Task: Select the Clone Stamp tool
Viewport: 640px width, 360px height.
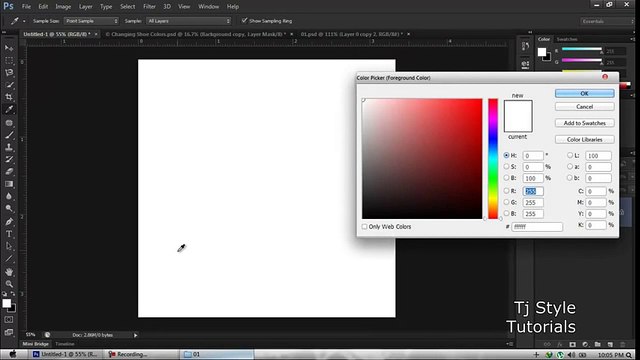Action: point(9,147)
